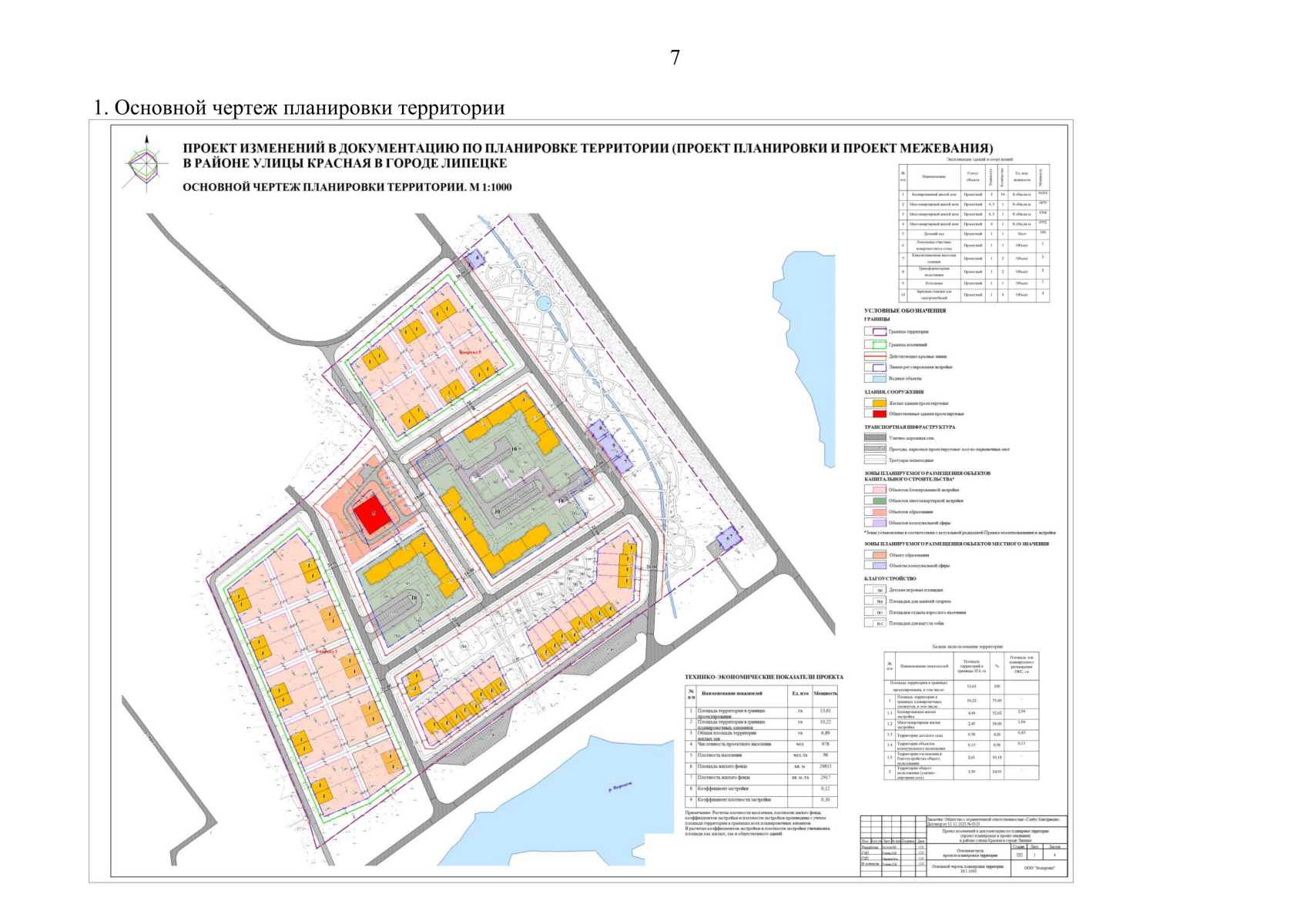
Task: Click the green 'Объектов многоквартирной застройки' swatch
Action: click(874, 500)
